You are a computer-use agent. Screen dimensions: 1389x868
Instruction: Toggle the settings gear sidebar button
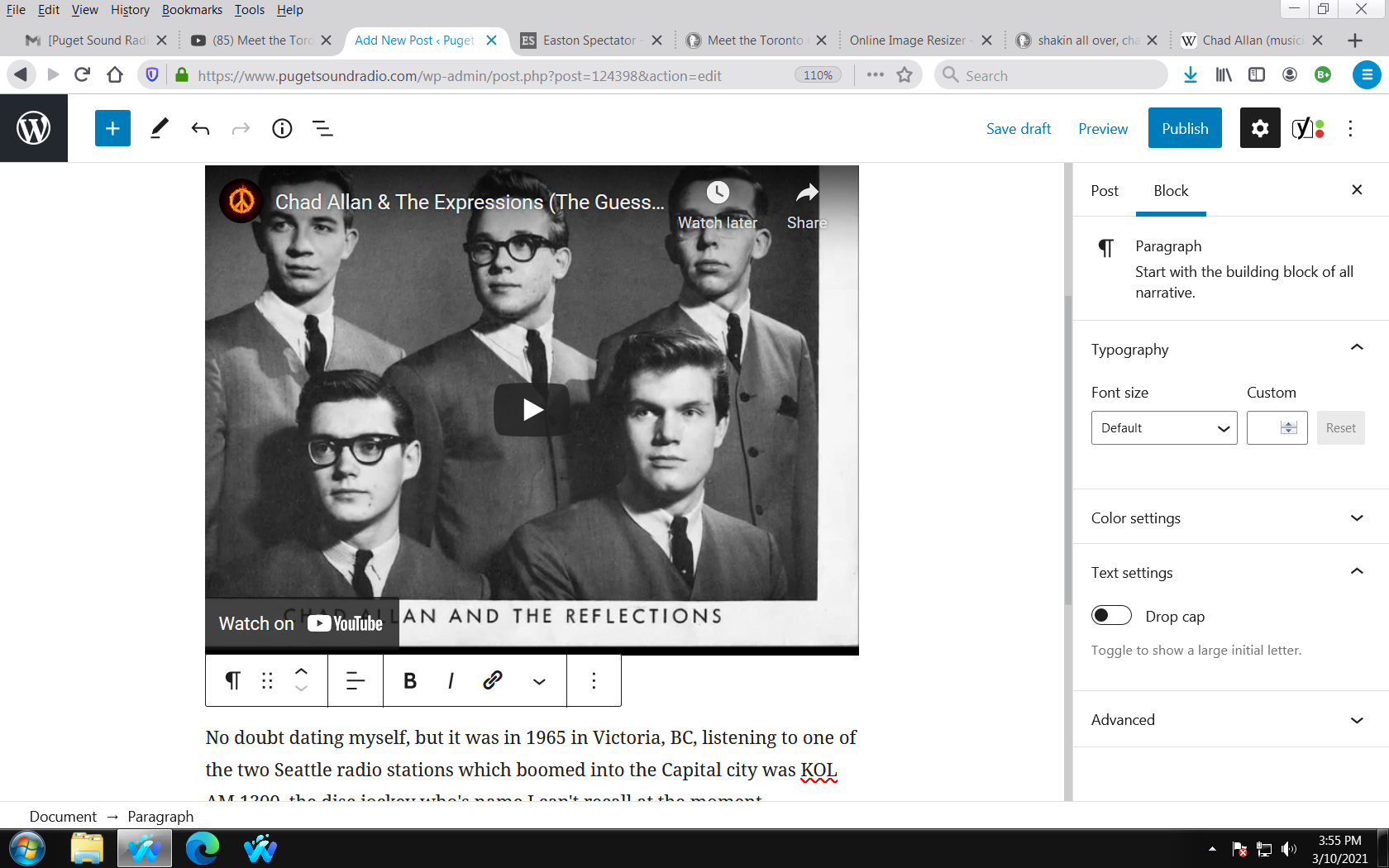pos(1259,128)
